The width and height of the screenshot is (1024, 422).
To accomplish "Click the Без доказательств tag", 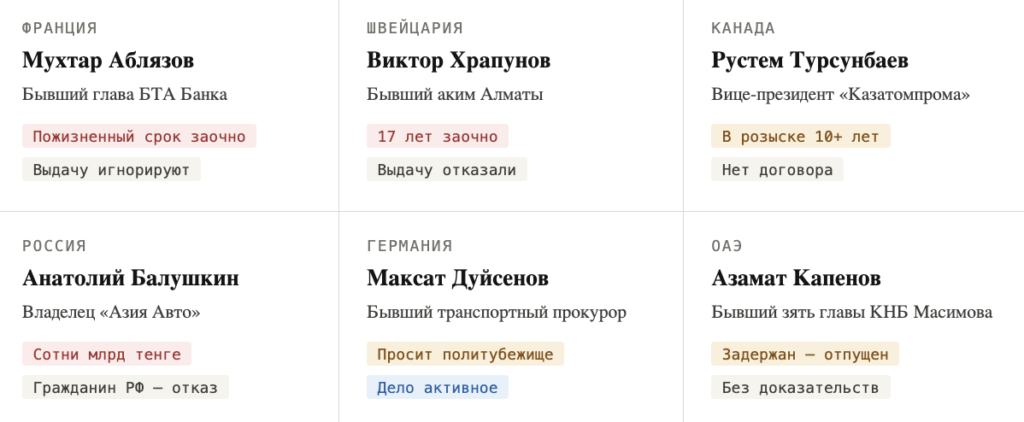I will coord(800,387).
